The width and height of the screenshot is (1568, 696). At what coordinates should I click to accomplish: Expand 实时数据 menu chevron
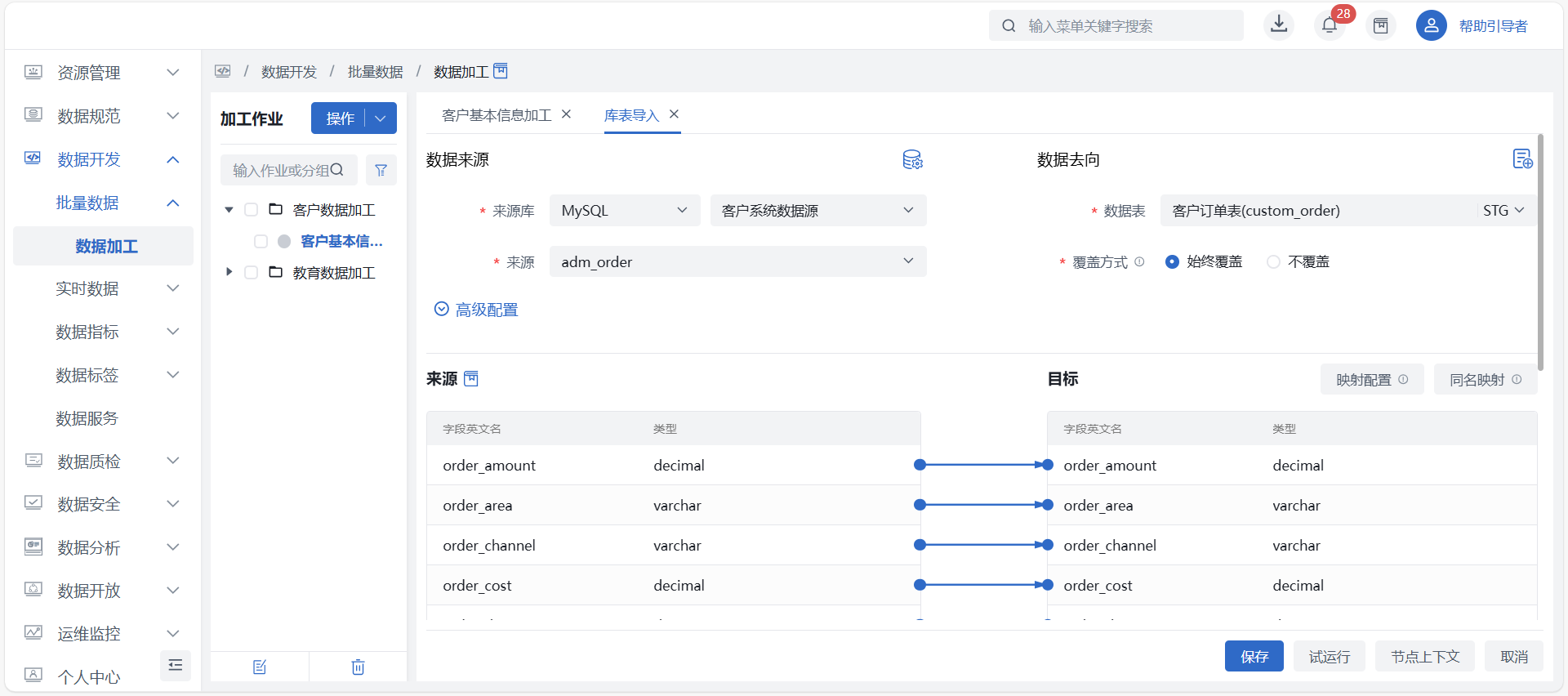pos(173,288)
